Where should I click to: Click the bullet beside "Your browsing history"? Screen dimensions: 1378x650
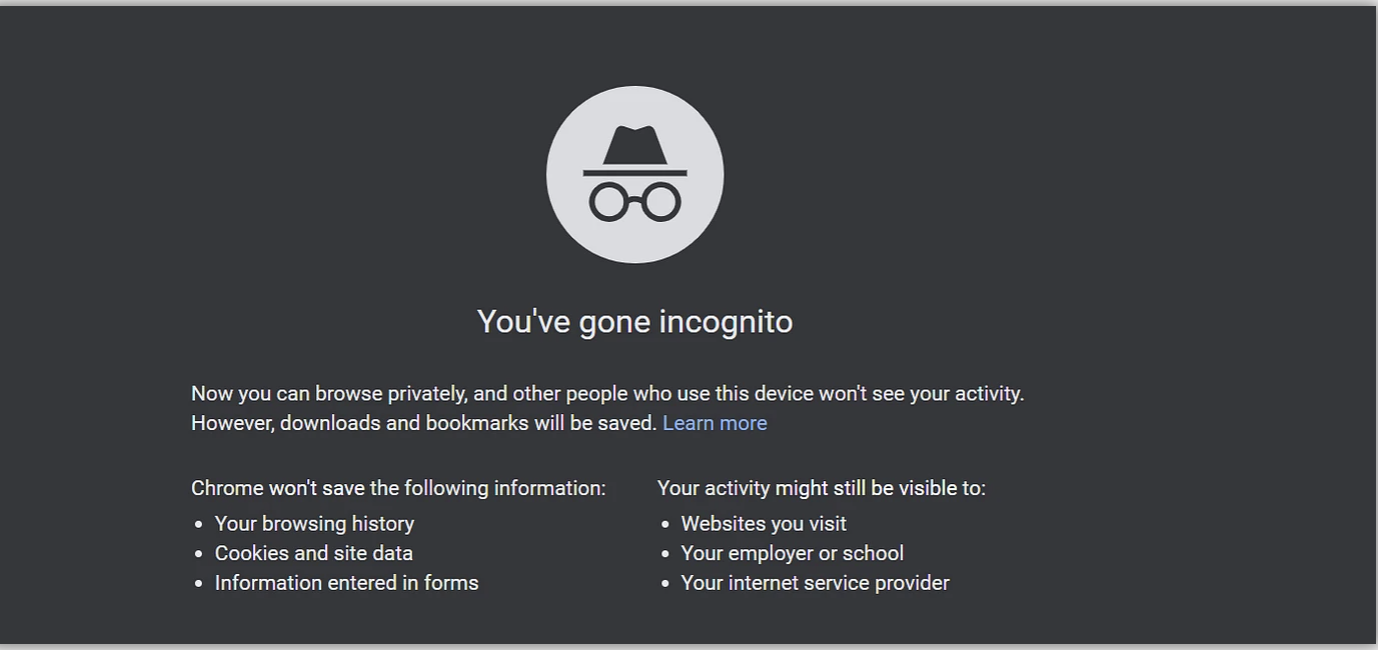[x=200, y=524]
